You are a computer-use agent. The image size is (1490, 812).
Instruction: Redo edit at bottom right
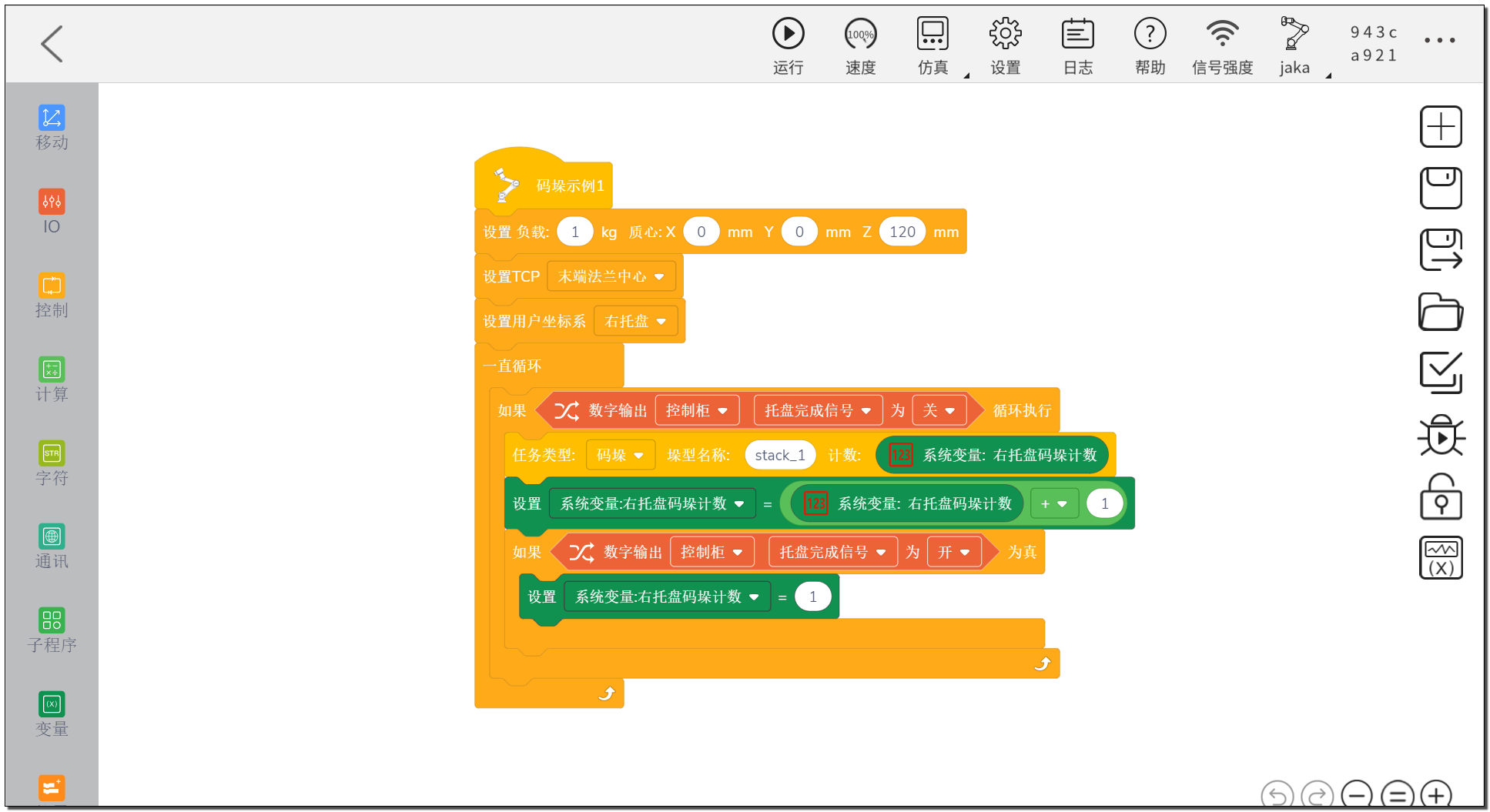click(x=1317, y=794)
